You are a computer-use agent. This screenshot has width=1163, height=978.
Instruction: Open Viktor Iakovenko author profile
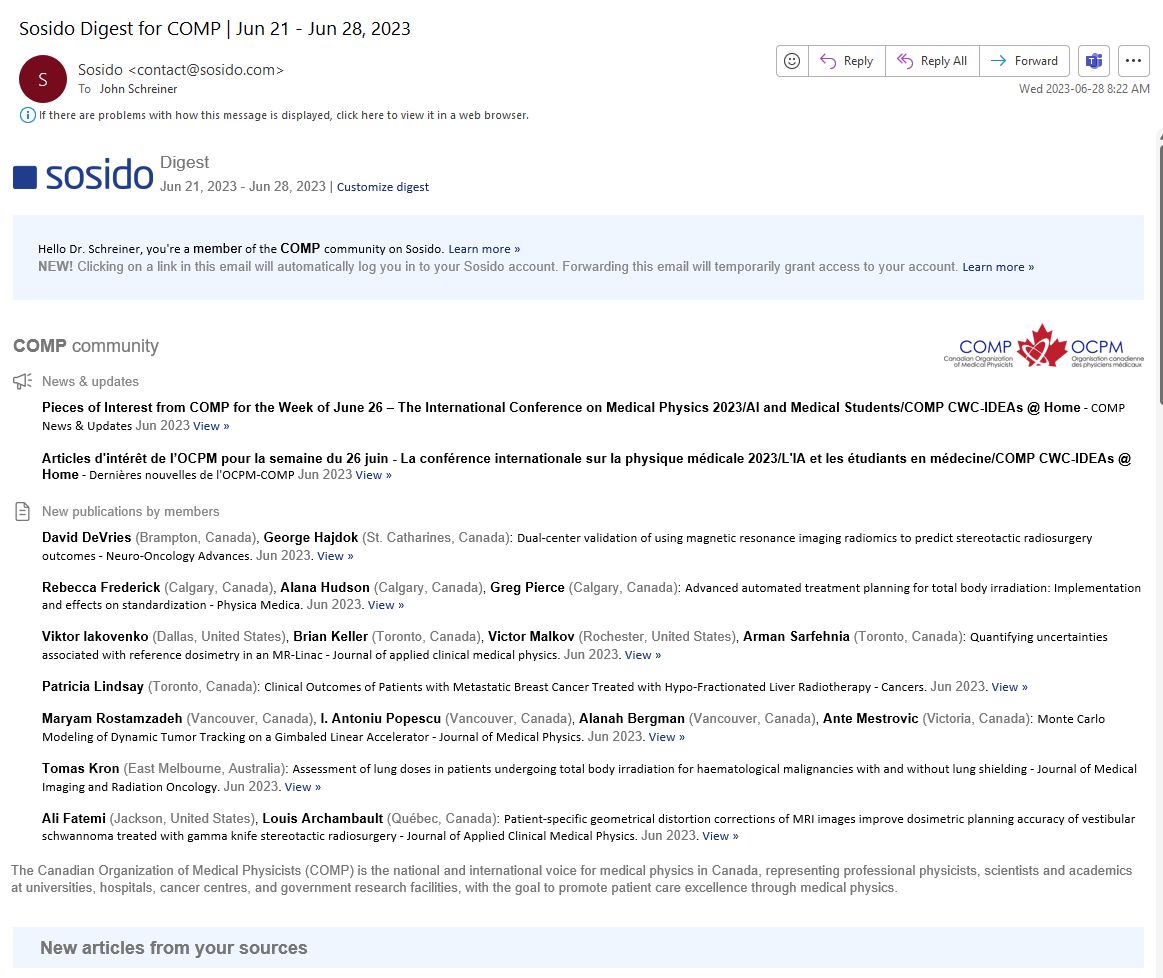pos(95,636)
